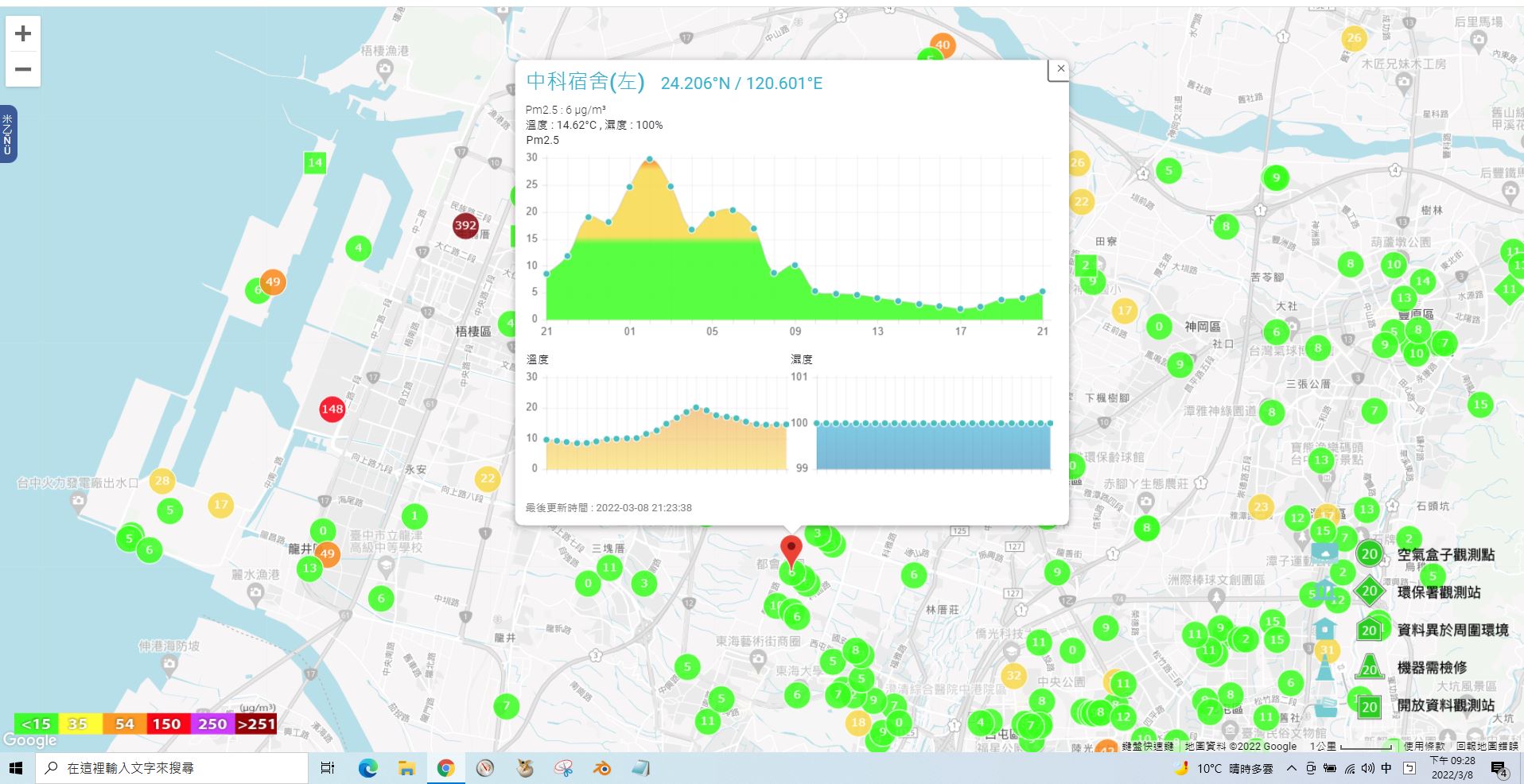Click the 最後更新時間 timestamp text
Screen dimensions: 1524x784
click(608, 507)
